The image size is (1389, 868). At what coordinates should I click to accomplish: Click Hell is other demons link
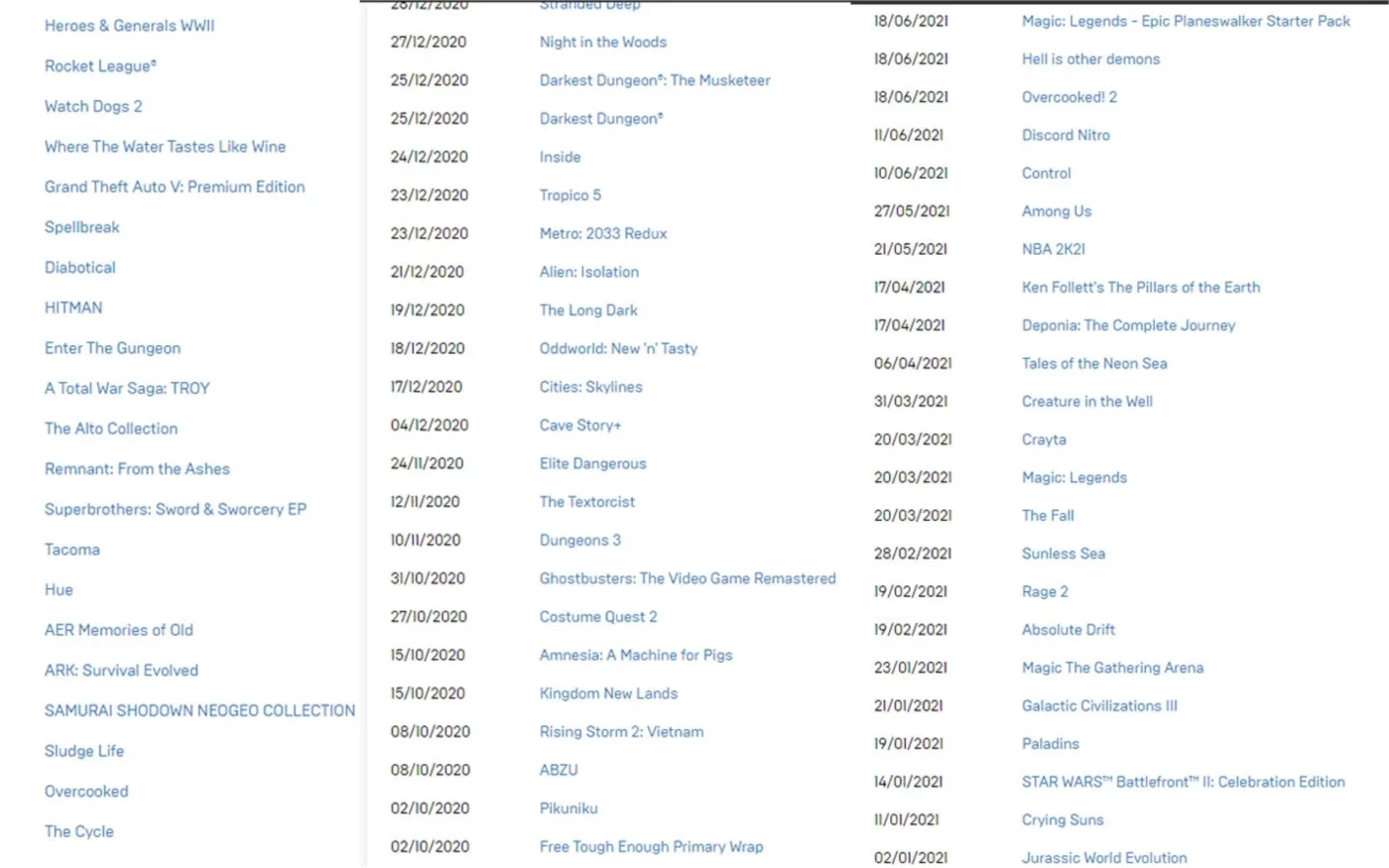[x=1090, y=60]
